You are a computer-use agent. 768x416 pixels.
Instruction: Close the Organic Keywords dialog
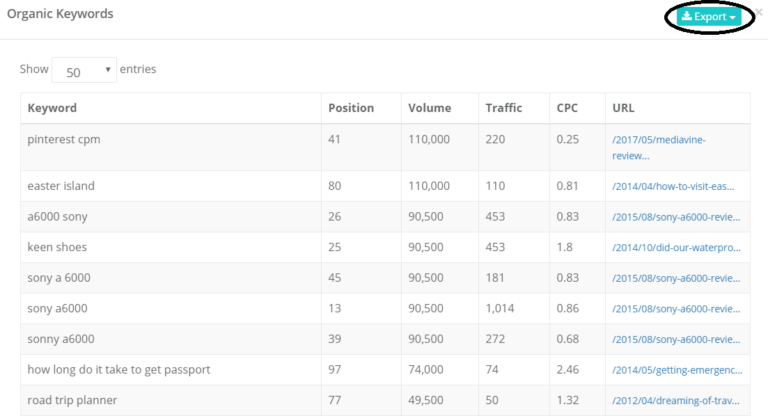click(759, 12)
